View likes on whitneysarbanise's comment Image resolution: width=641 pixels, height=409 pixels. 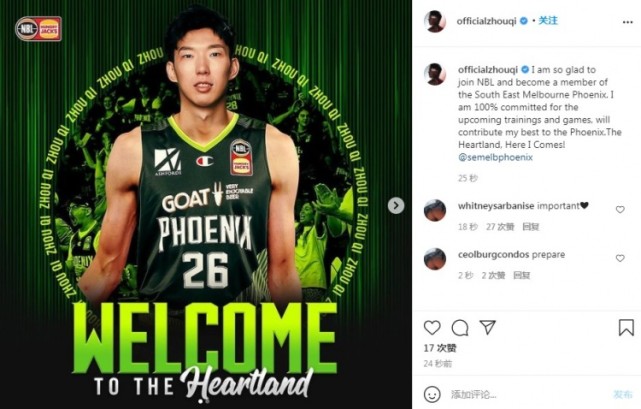(x=500, y=227)
